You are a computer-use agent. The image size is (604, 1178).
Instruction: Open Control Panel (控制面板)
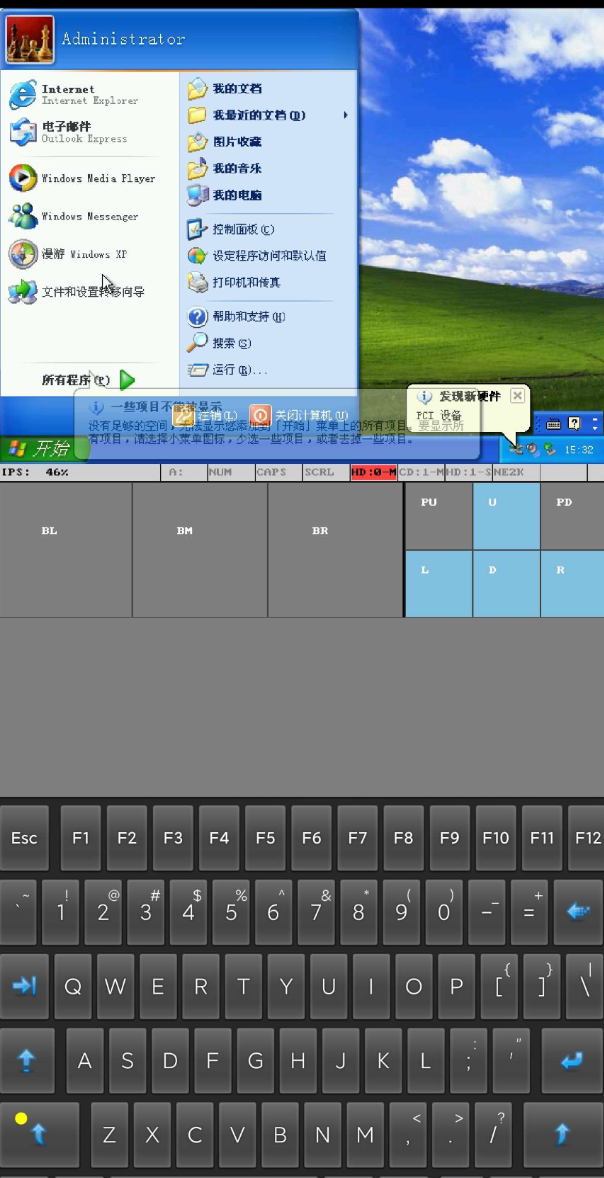[242, 229]
